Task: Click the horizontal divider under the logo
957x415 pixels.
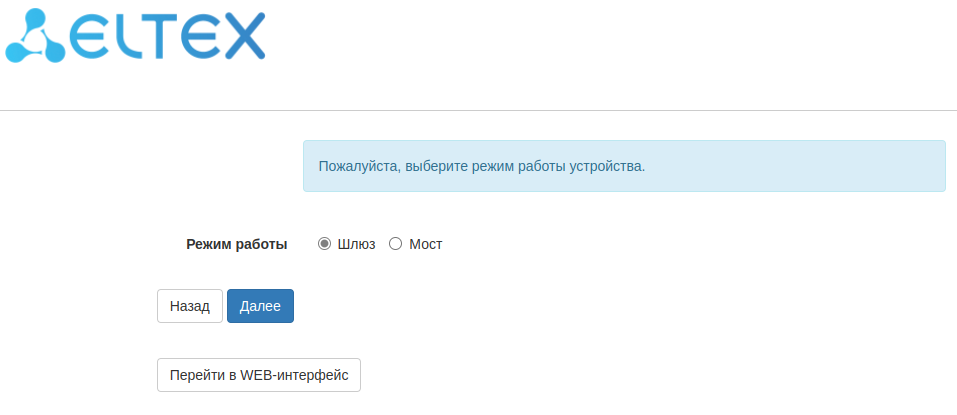Action: 478,110
